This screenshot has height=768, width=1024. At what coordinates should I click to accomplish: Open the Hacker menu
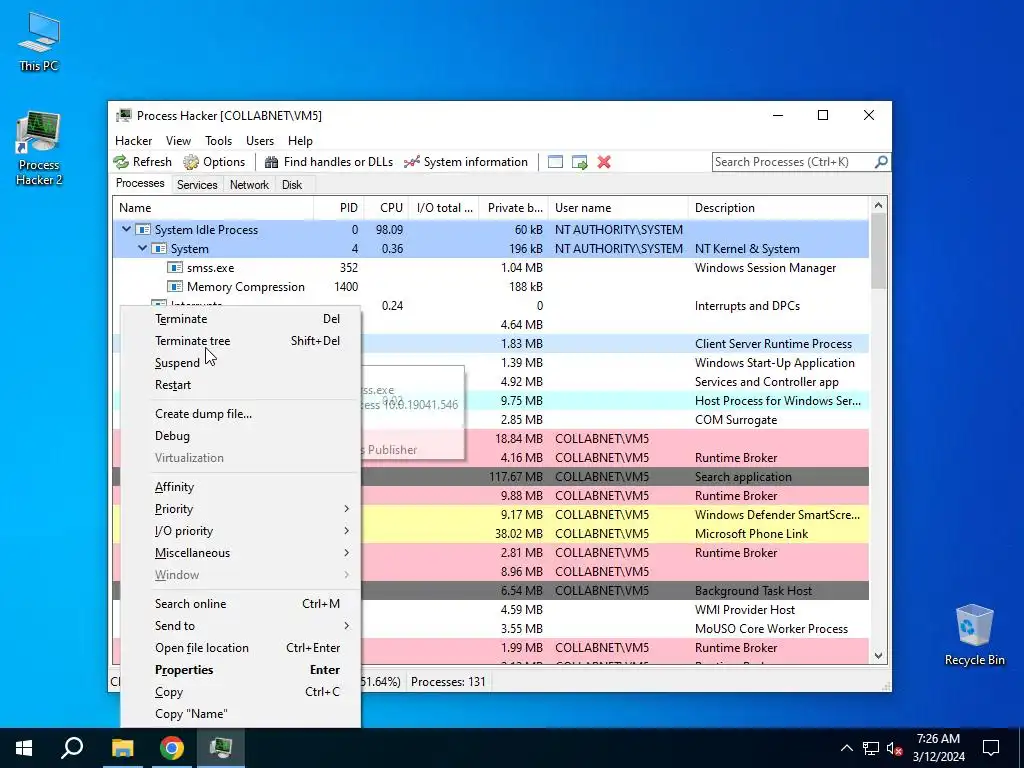[x=133, y=140]
